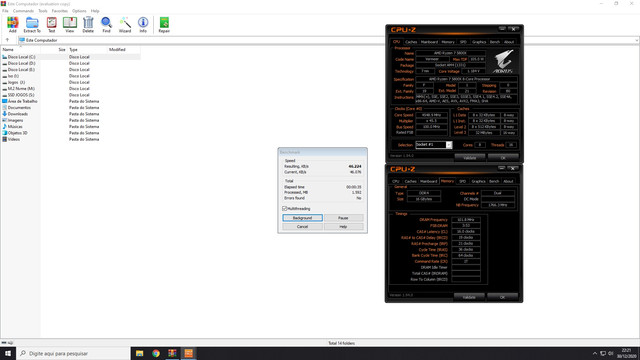
Task: Click the Área de Trabalho desktop icon
Action: point(4,101)
